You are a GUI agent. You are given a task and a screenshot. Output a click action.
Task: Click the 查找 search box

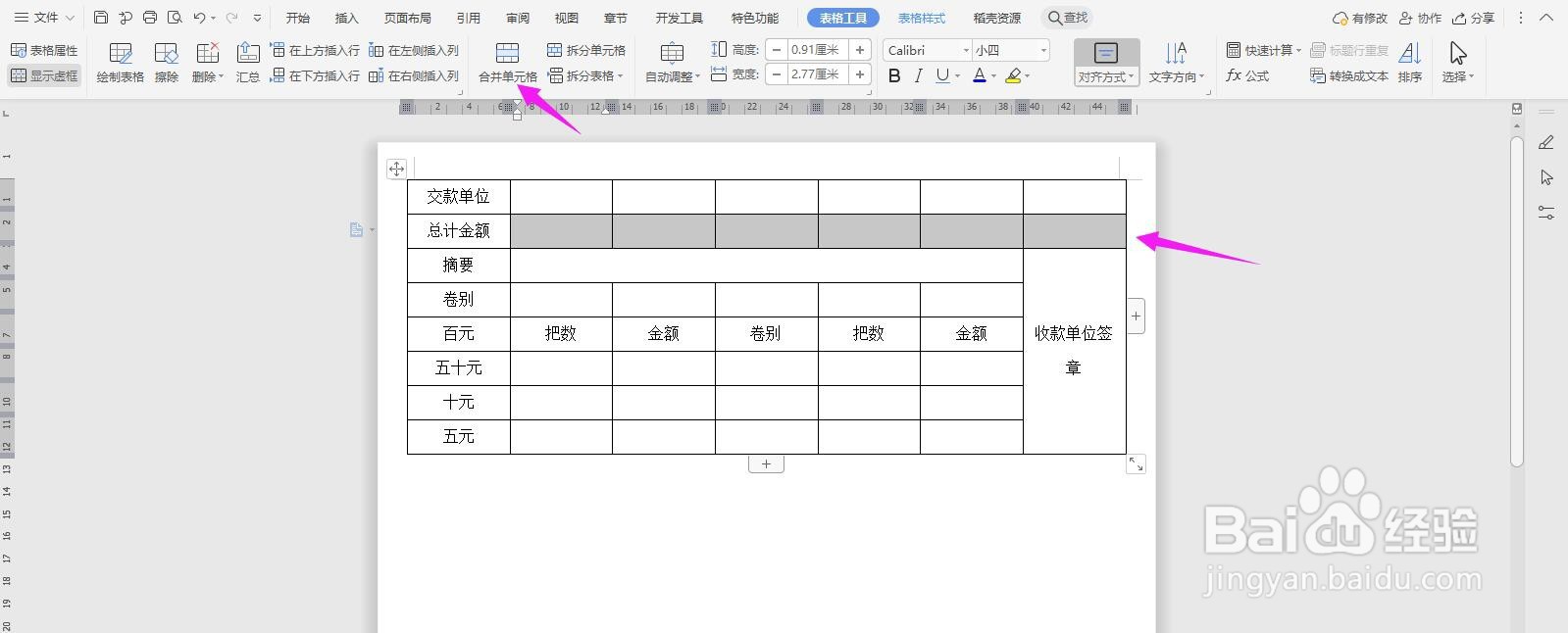click(x=1068, y=18)
